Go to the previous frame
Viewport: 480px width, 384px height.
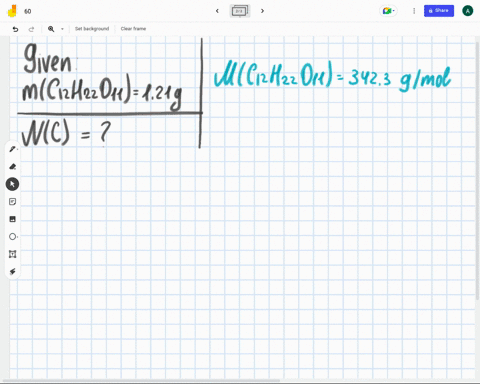(217, 11)
